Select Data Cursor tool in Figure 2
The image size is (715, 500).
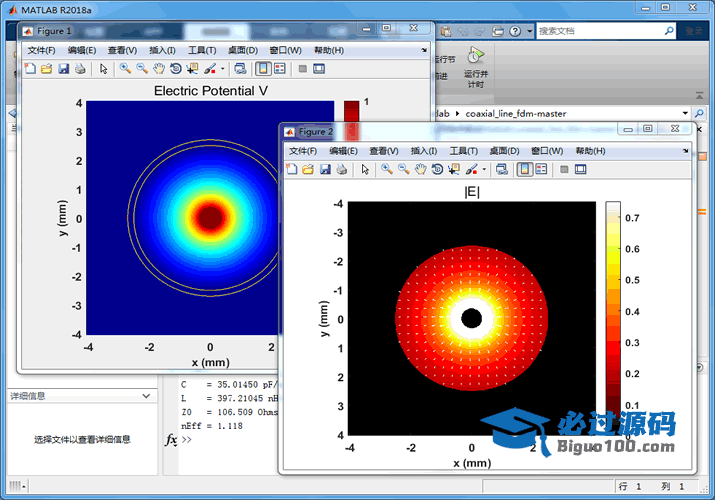[454, 170]
